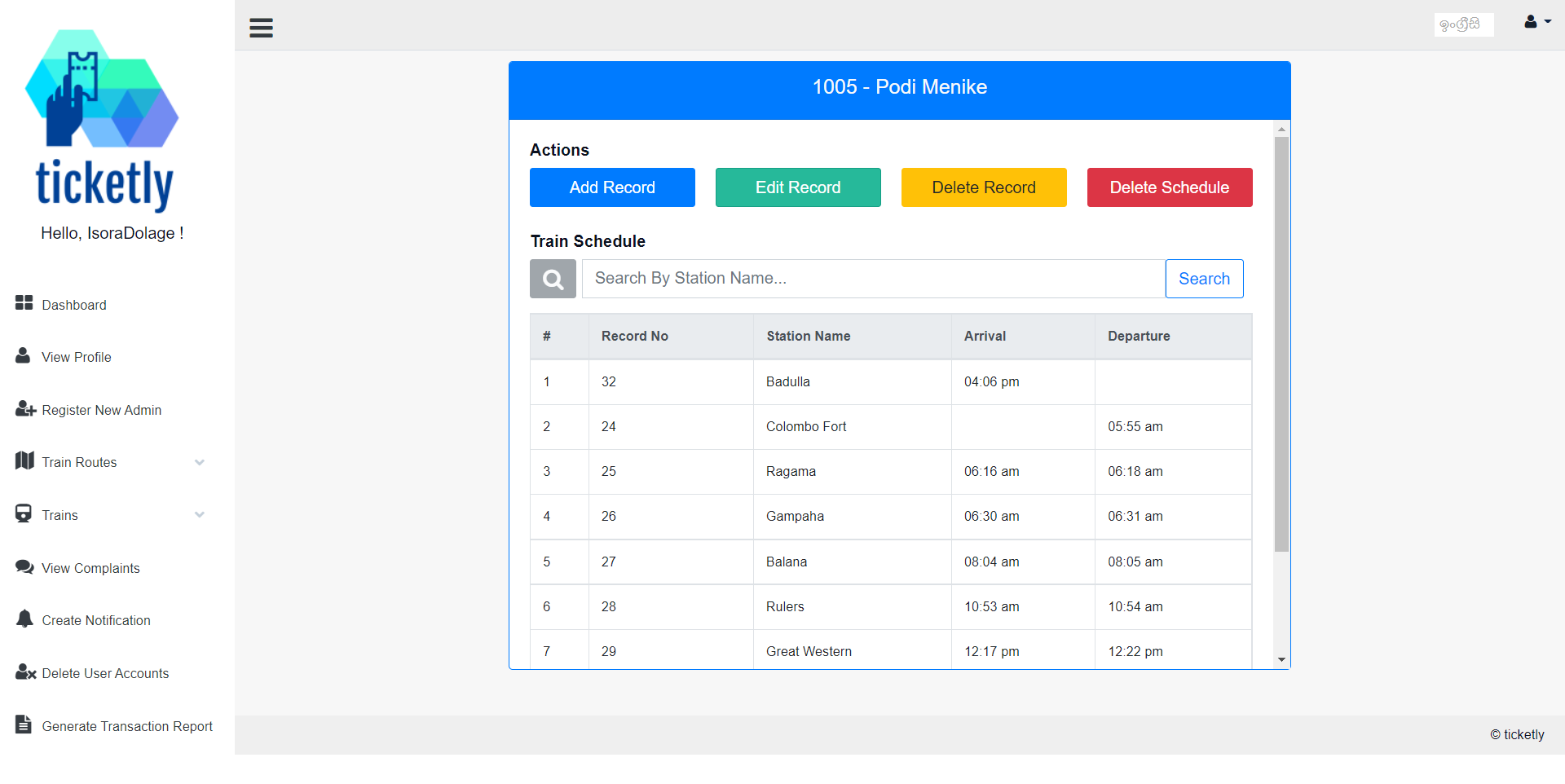Focus the Search By Station Name field

[873, 279]
